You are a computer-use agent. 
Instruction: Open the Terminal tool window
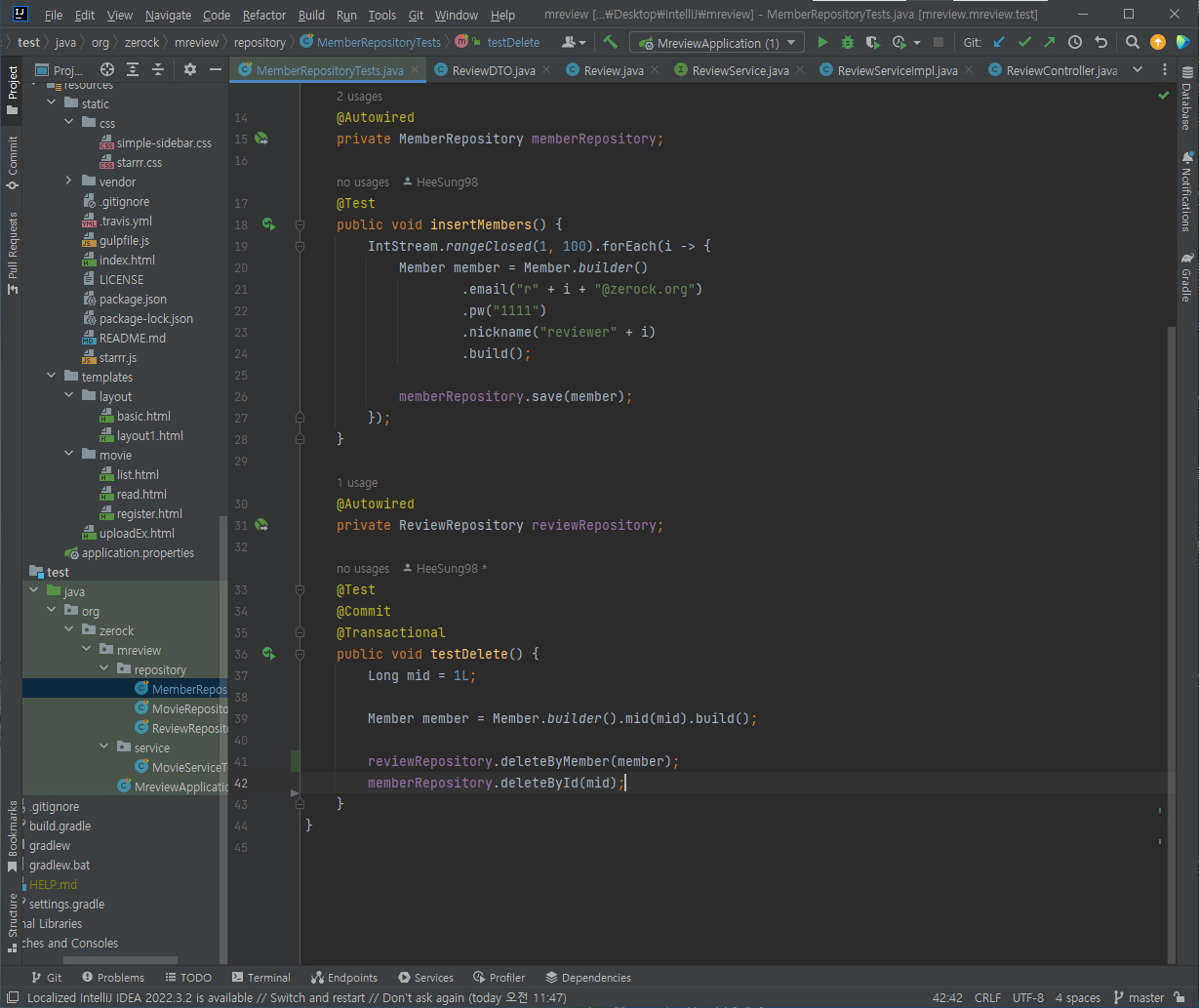pyautogui.click(x=261, y=977)
